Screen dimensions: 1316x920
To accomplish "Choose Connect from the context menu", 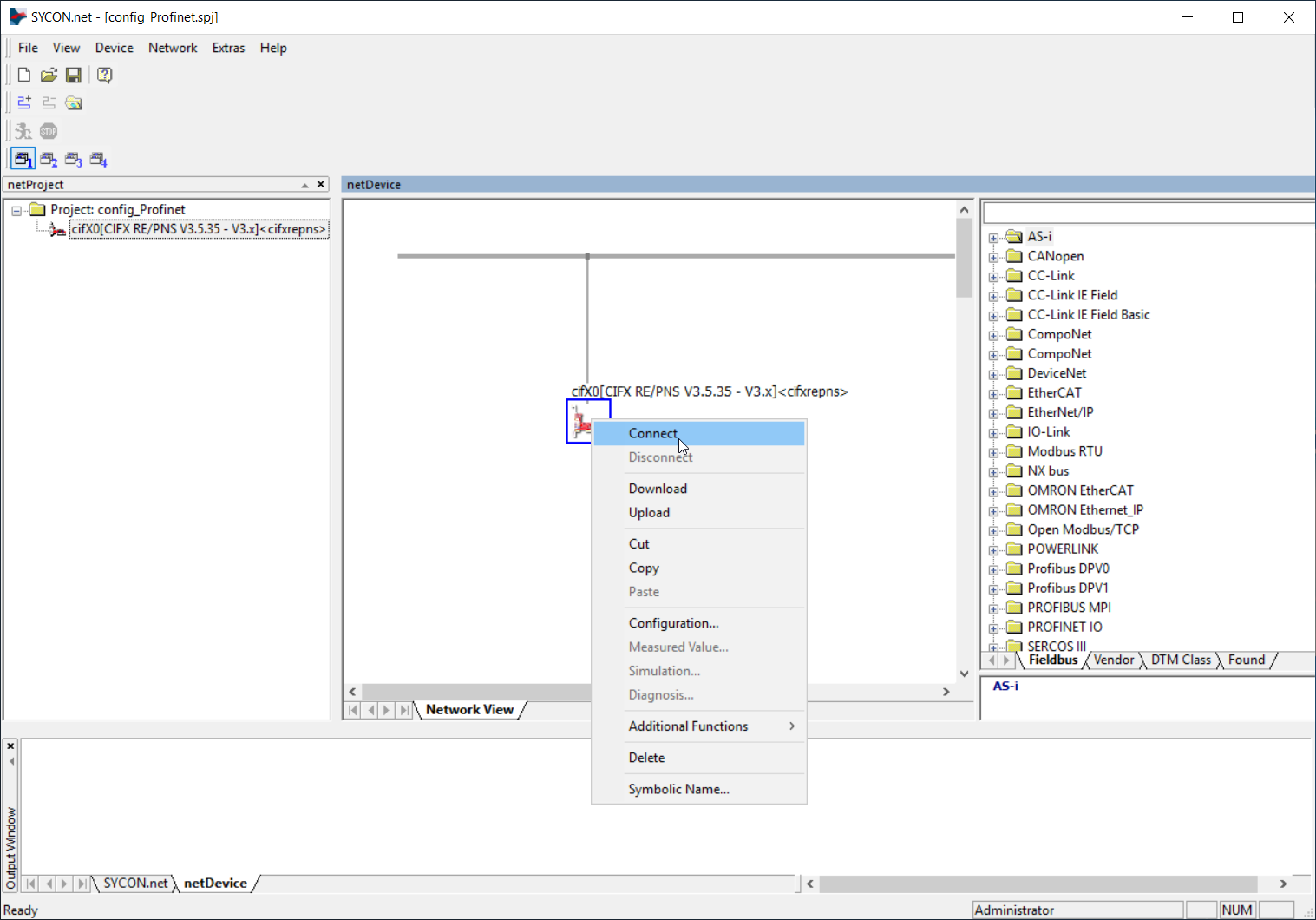I will pos(653,433).
